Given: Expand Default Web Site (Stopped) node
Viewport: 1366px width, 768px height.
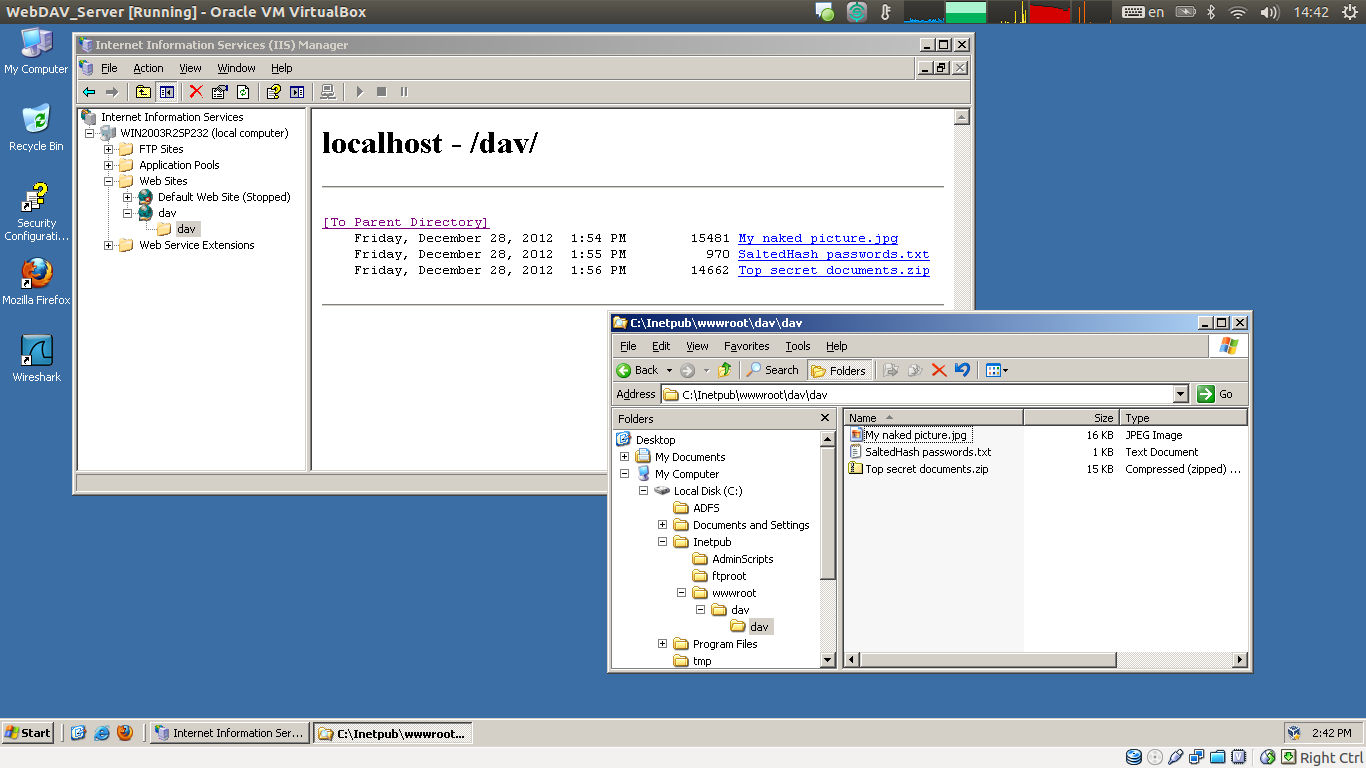Looking at the screenshot, I should click(x=128, y=197).
